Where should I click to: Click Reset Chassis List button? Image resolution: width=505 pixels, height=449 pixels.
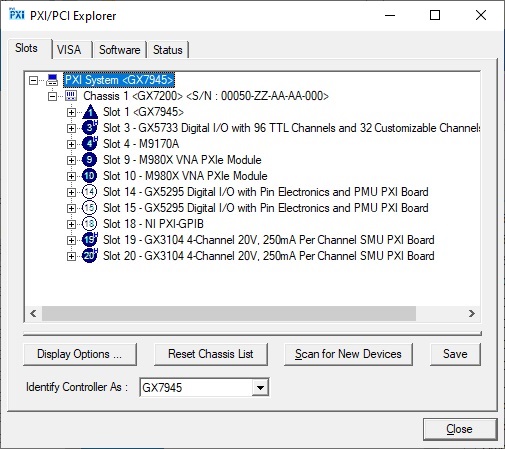coord(211,354)
